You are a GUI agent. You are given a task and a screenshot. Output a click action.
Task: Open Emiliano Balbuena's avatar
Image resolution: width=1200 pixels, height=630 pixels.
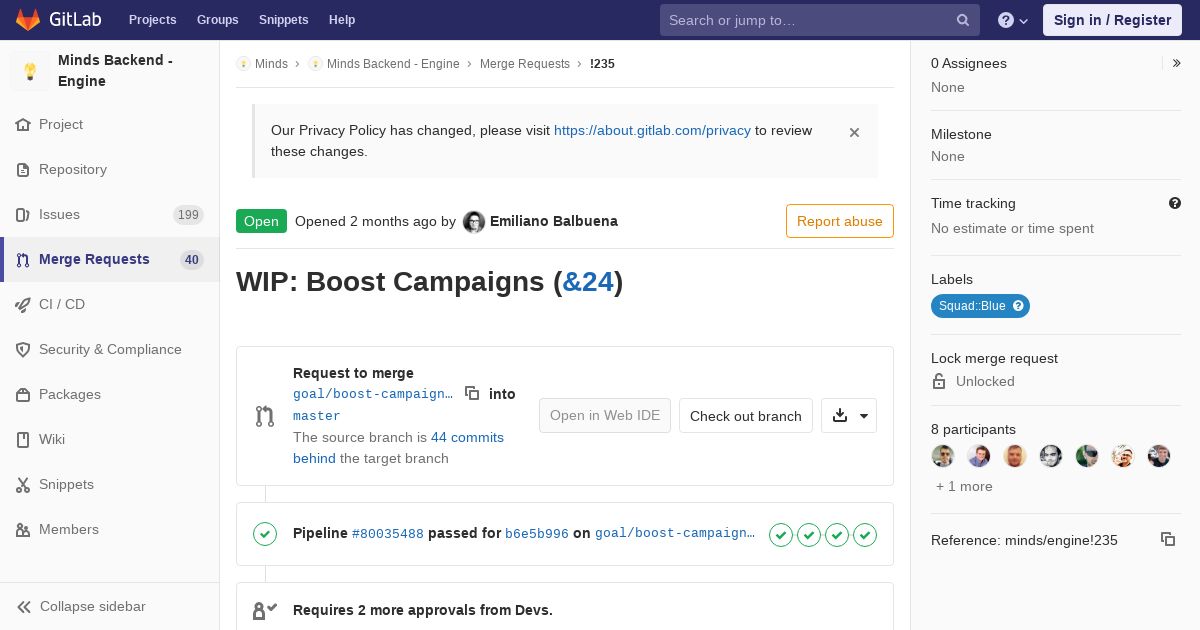click(474, 221)
